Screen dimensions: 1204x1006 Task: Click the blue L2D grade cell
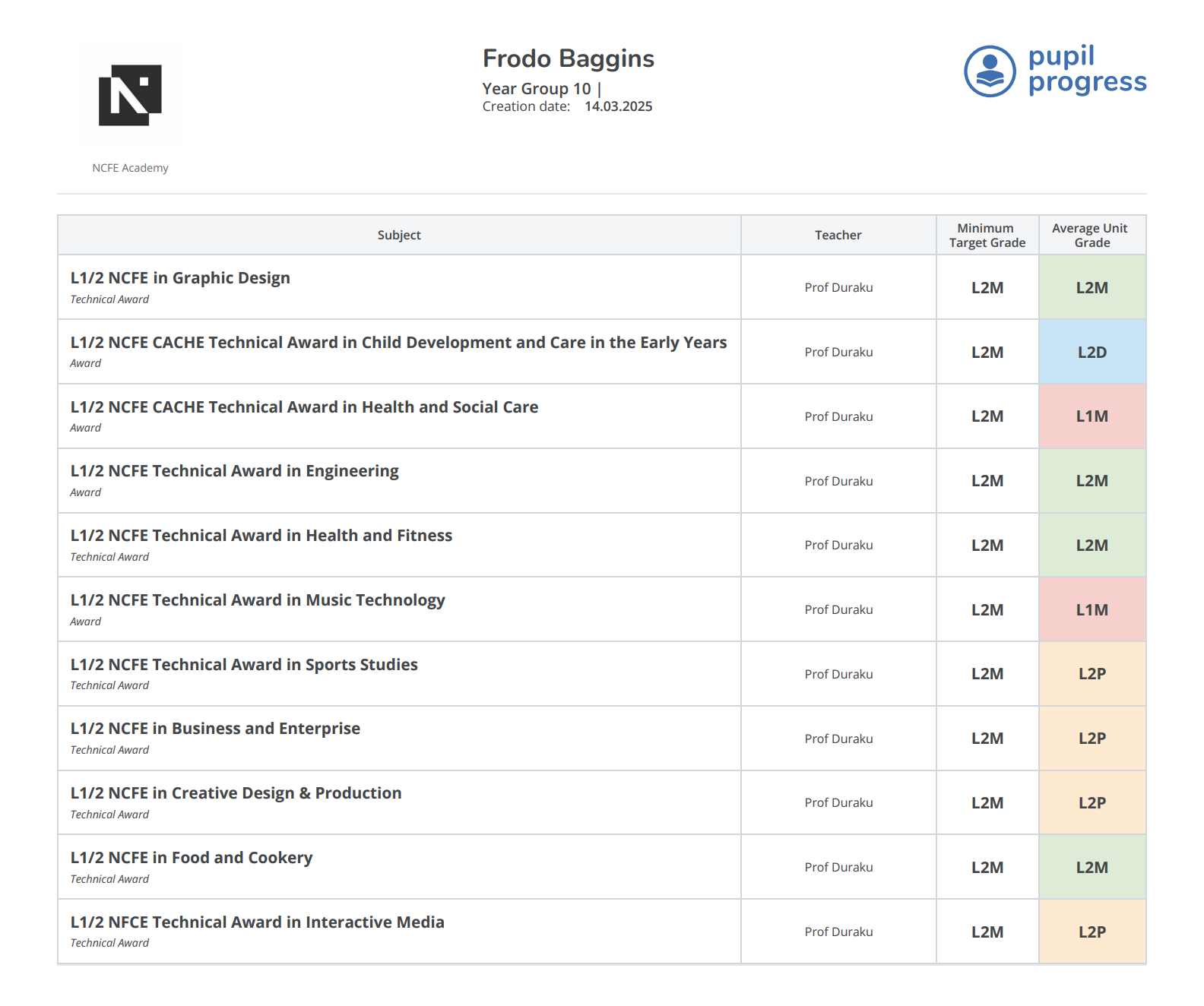tap(1092, 353)
